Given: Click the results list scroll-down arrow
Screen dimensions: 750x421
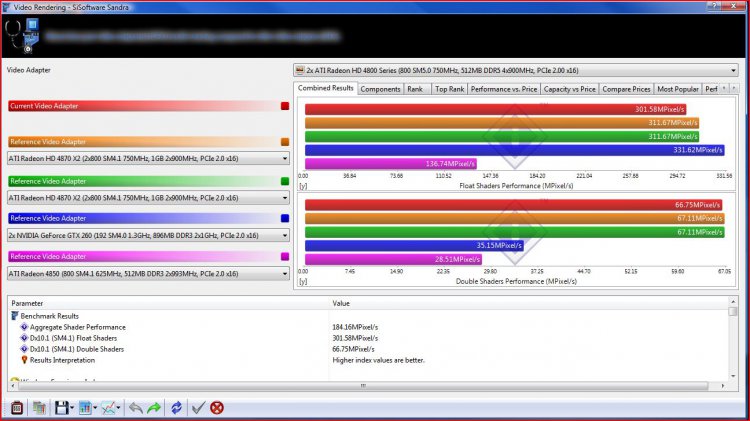Looking at the screenshot, I should point(733,376).
